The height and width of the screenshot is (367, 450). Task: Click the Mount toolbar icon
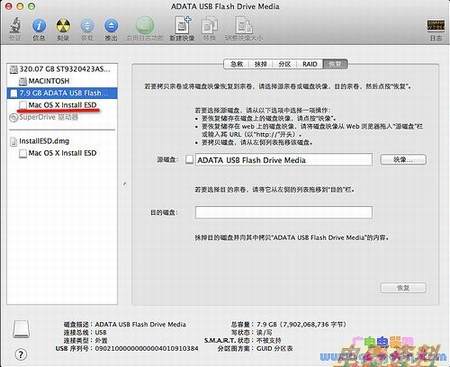point(87,26)
